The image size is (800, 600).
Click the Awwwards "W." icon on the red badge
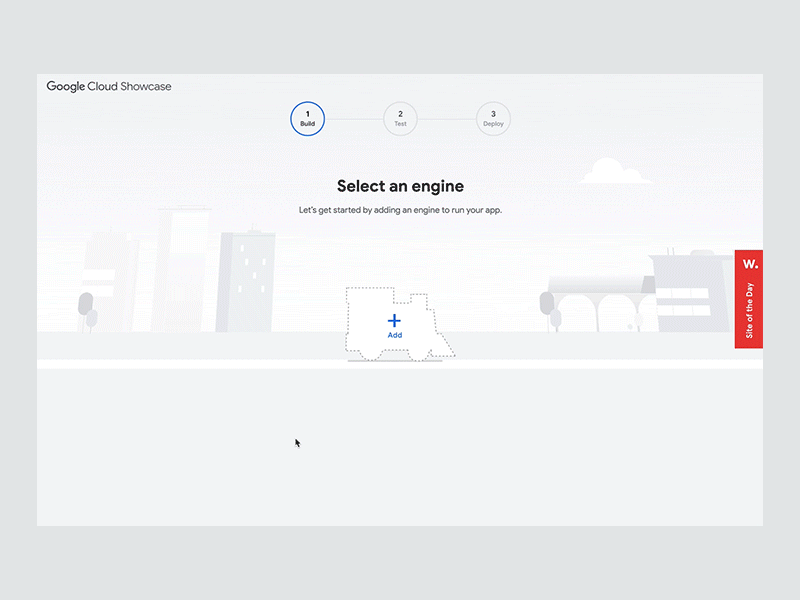(x=749, y=263)
